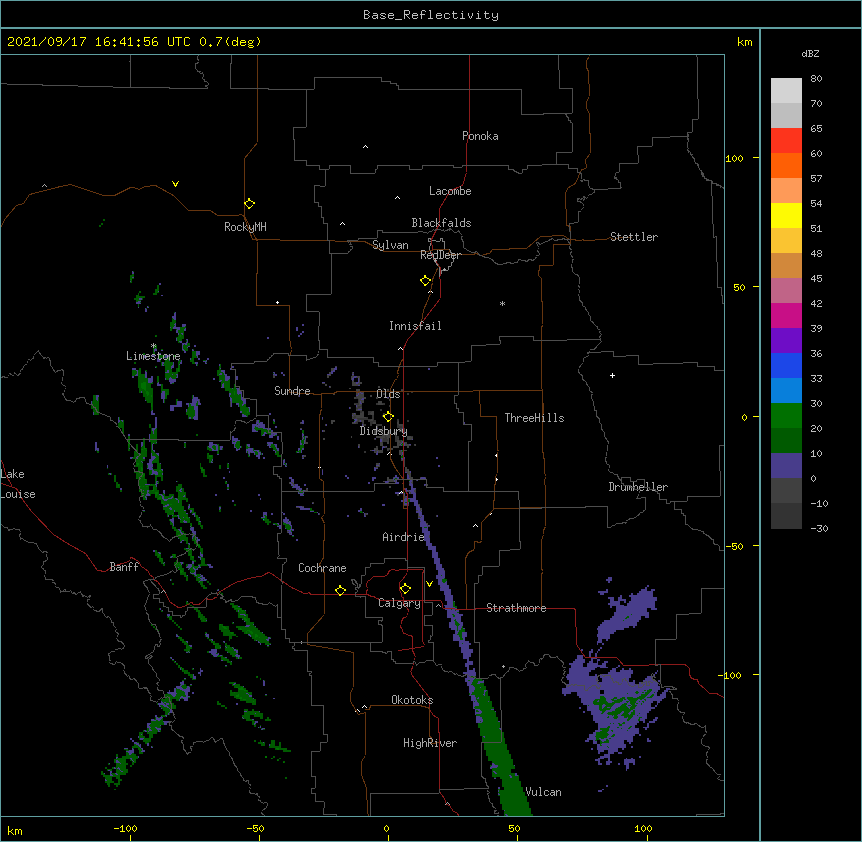Image resolution: width=862 pixels, height=842 pixels.
Task: Click the Sylvan label
Action: click(x=390, y=245)
